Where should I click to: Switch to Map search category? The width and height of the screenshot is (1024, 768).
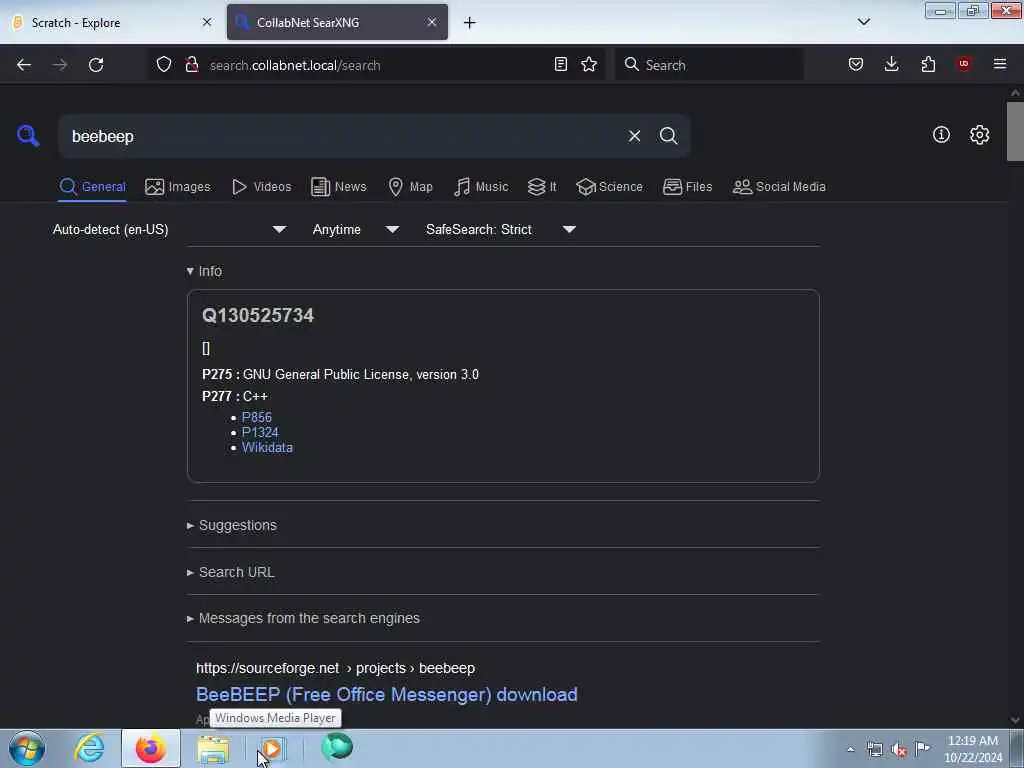pyautogui.click(x=410, y=187)
